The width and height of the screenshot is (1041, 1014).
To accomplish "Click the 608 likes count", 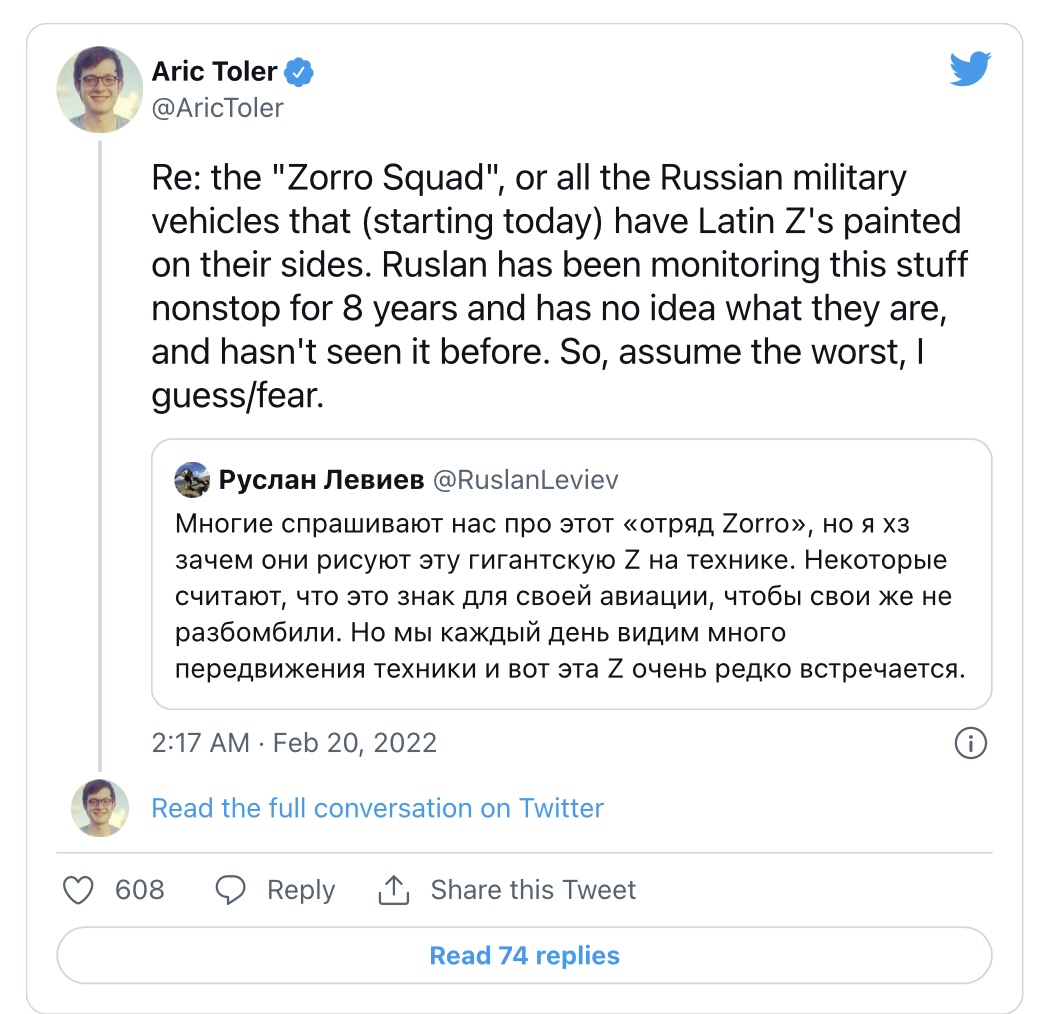I will 140,890.
